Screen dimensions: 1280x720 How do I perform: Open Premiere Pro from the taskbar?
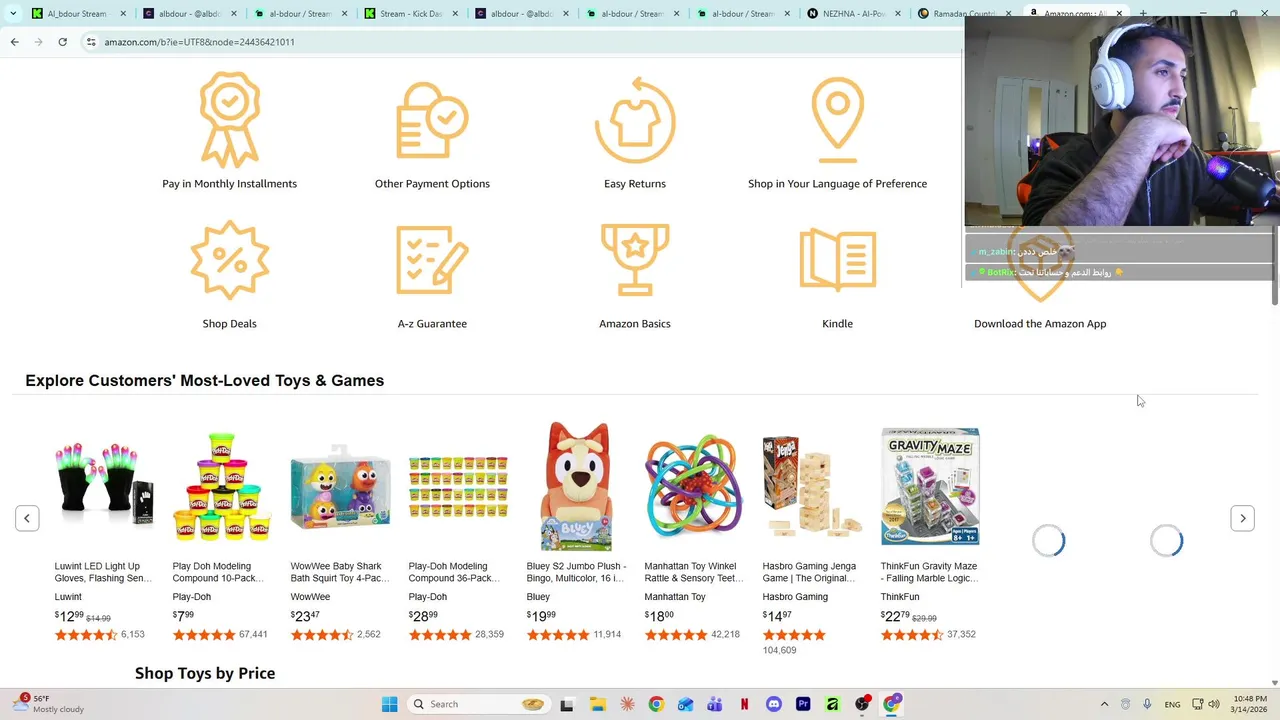pos(803,704)
